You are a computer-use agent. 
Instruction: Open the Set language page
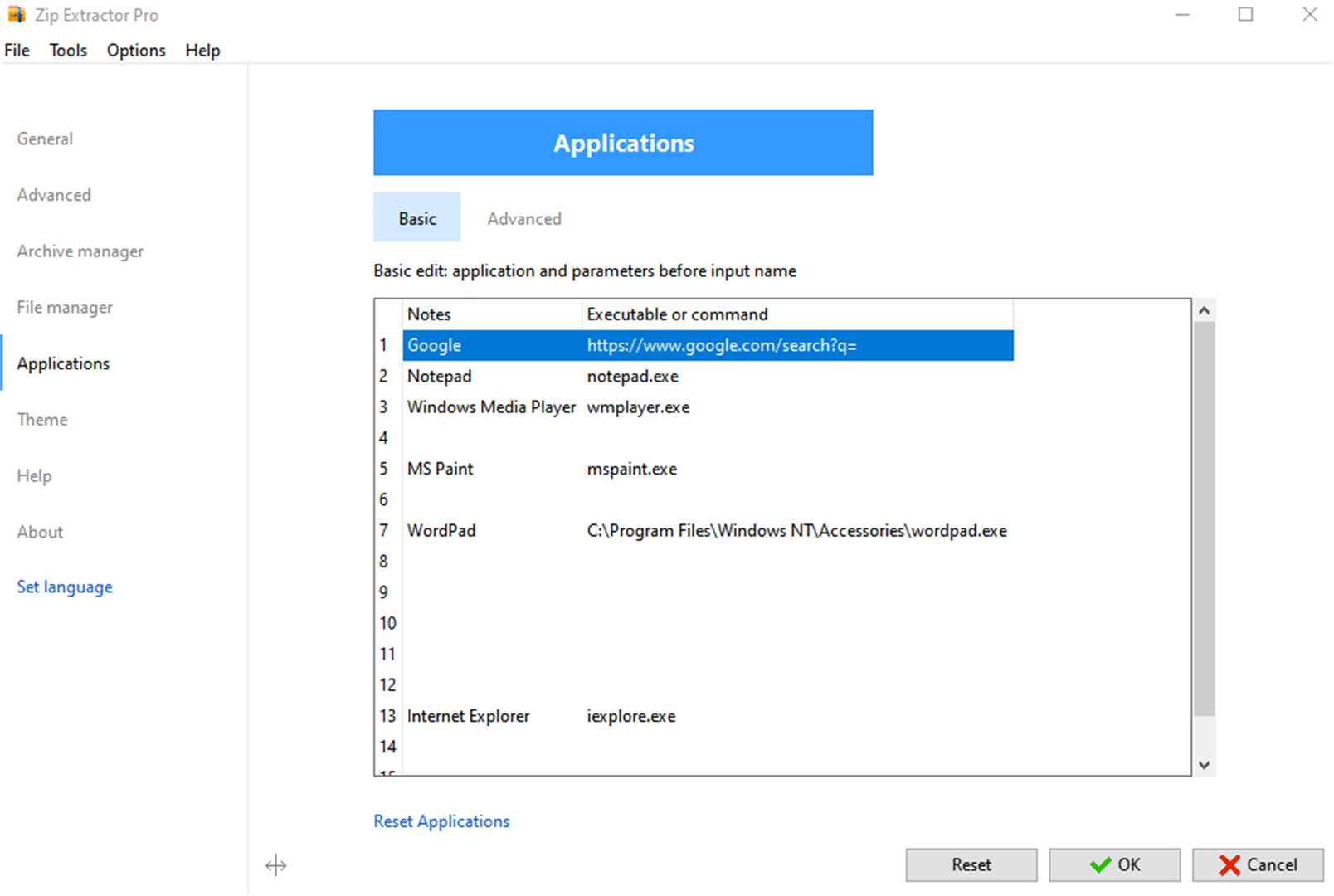click(64, 587)
